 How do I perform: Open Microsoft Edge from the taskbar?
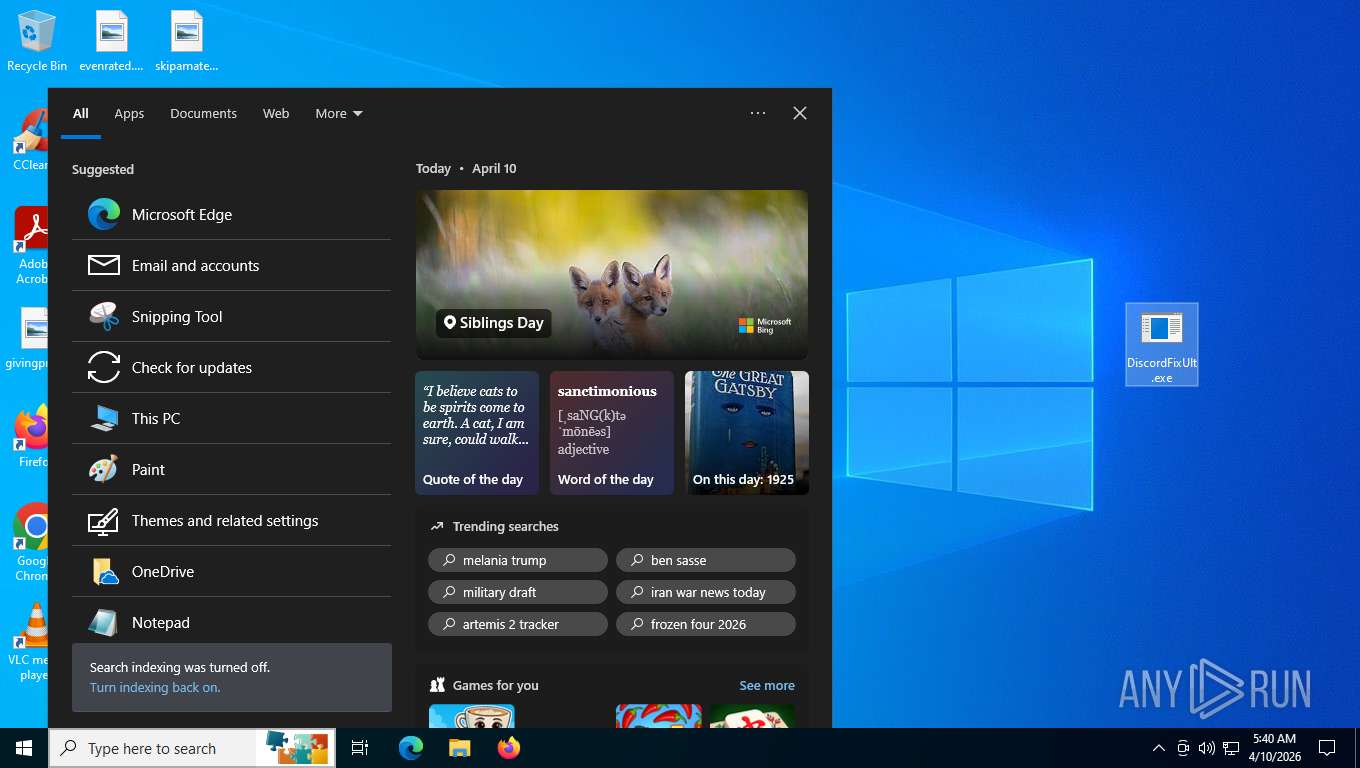pos(411,748)
